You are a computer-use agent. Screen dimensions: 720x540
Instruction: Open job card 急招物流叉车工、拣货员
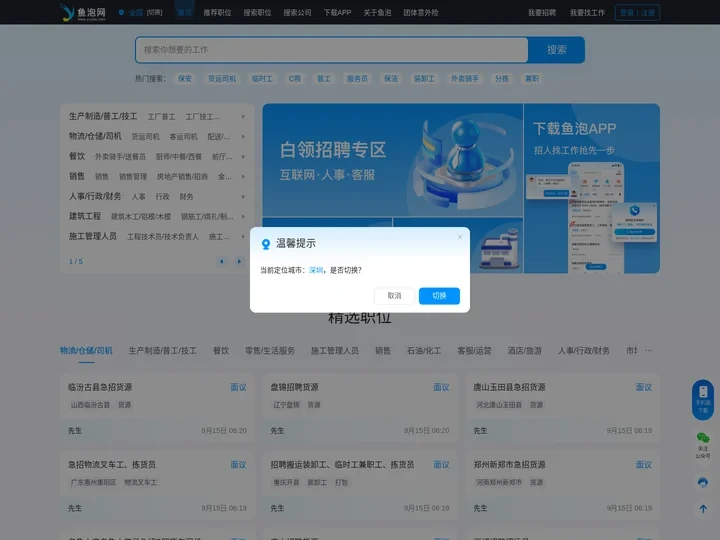pos(157,485)
